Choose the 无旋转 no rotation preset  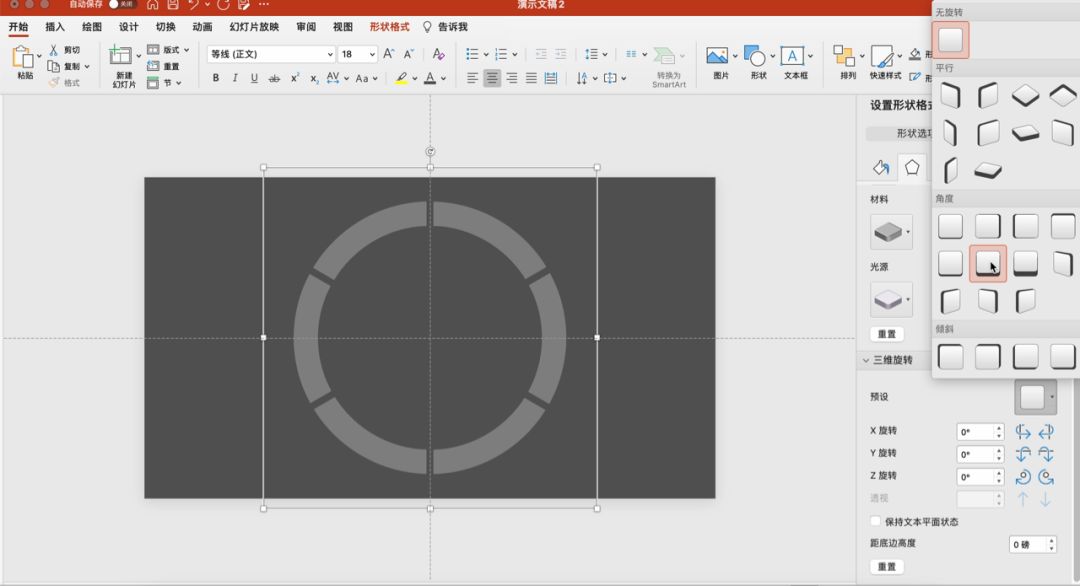[950, 39]
